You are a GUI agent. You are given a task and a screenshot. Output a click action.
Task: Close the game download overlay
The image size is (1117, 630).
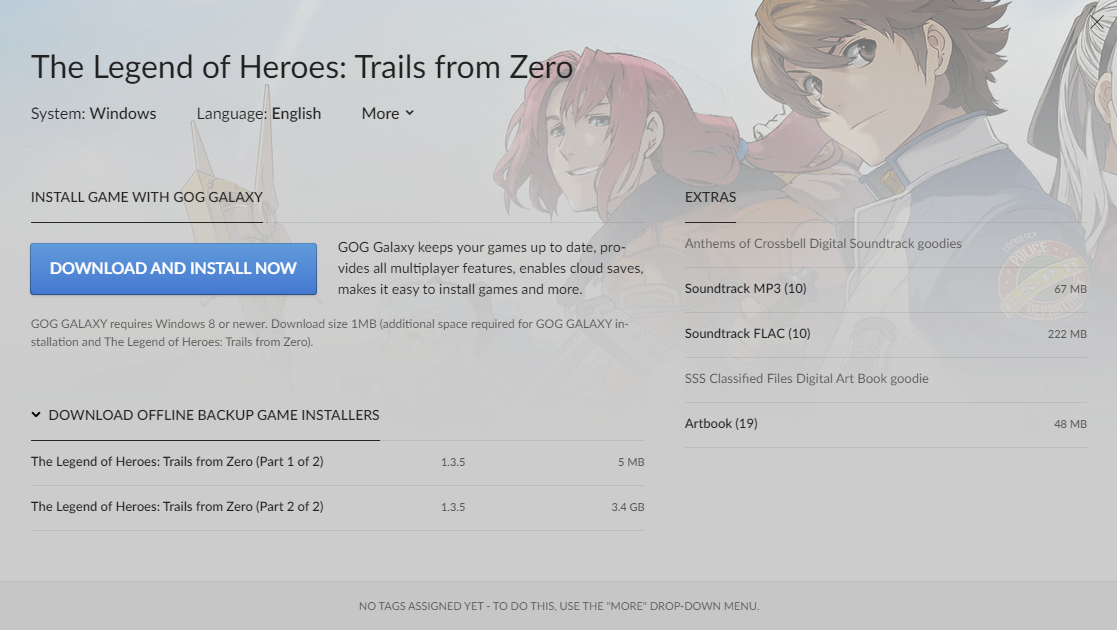pyautogui.click(x=1097, y=21)
